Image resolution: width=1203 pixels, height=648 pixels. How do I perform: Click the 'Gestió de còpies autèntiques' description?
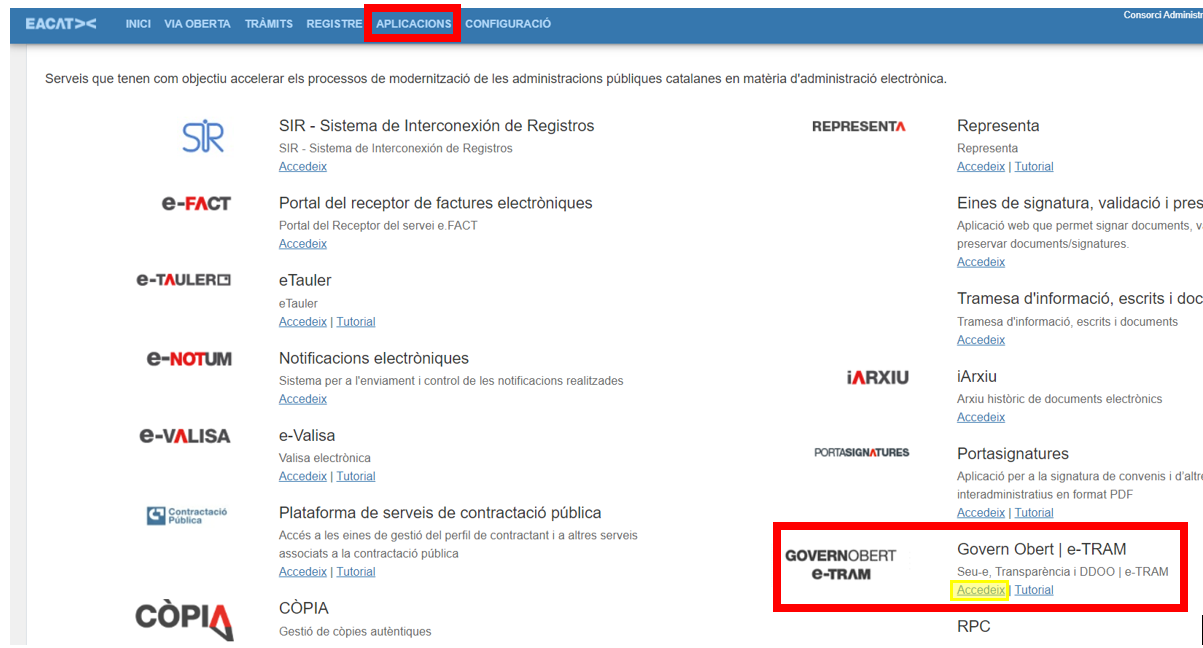pos(355,631)
